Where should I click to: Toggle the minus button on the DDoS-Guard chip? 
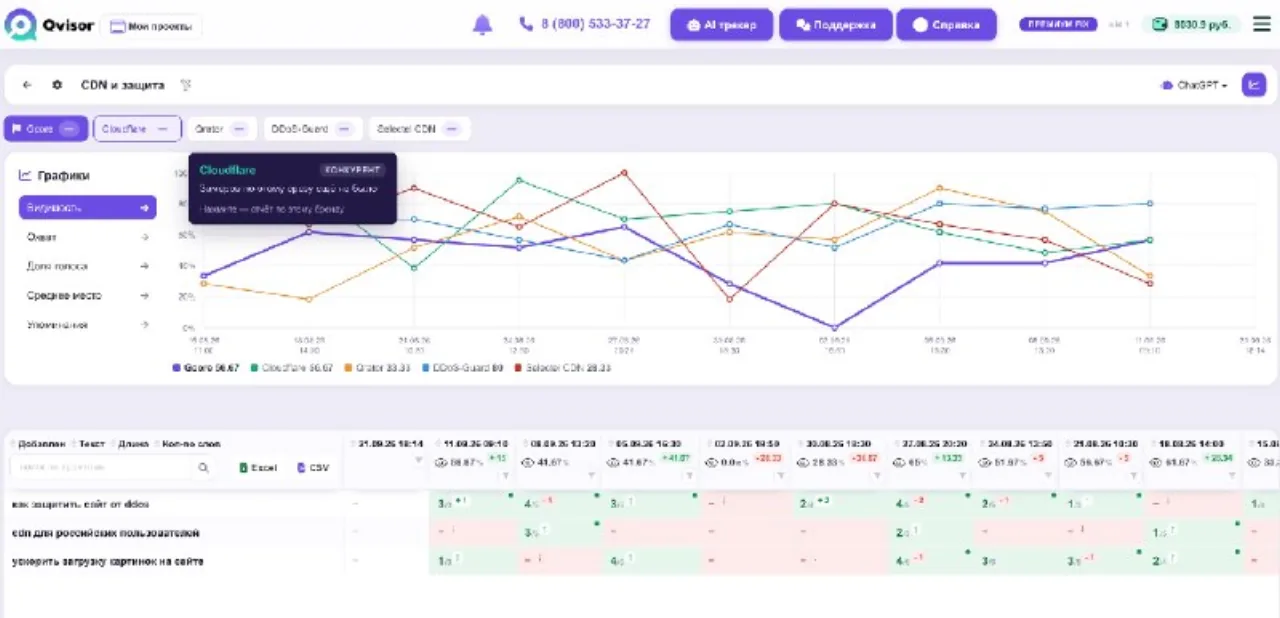click(343, 129)
